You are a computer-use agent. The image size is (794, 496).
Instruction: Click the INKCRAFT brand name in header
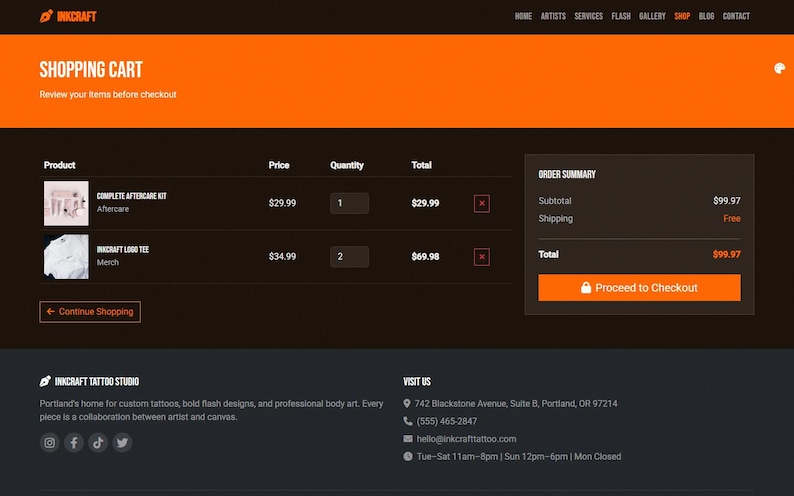click(x=76, y=17)
